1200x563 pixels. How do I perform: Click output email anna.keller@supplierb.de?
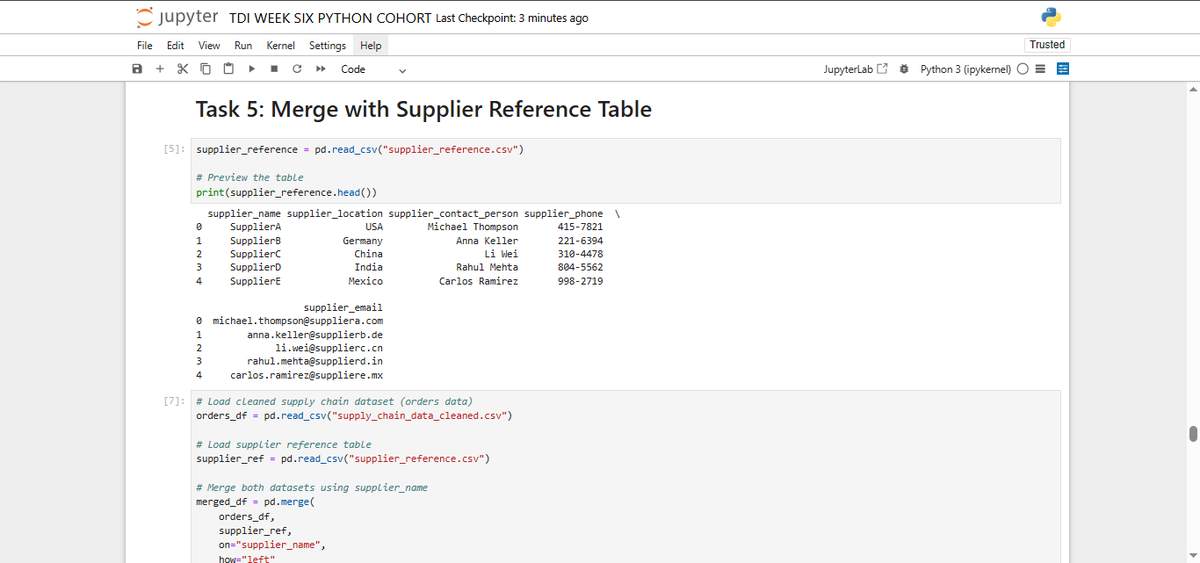(314, 334)
